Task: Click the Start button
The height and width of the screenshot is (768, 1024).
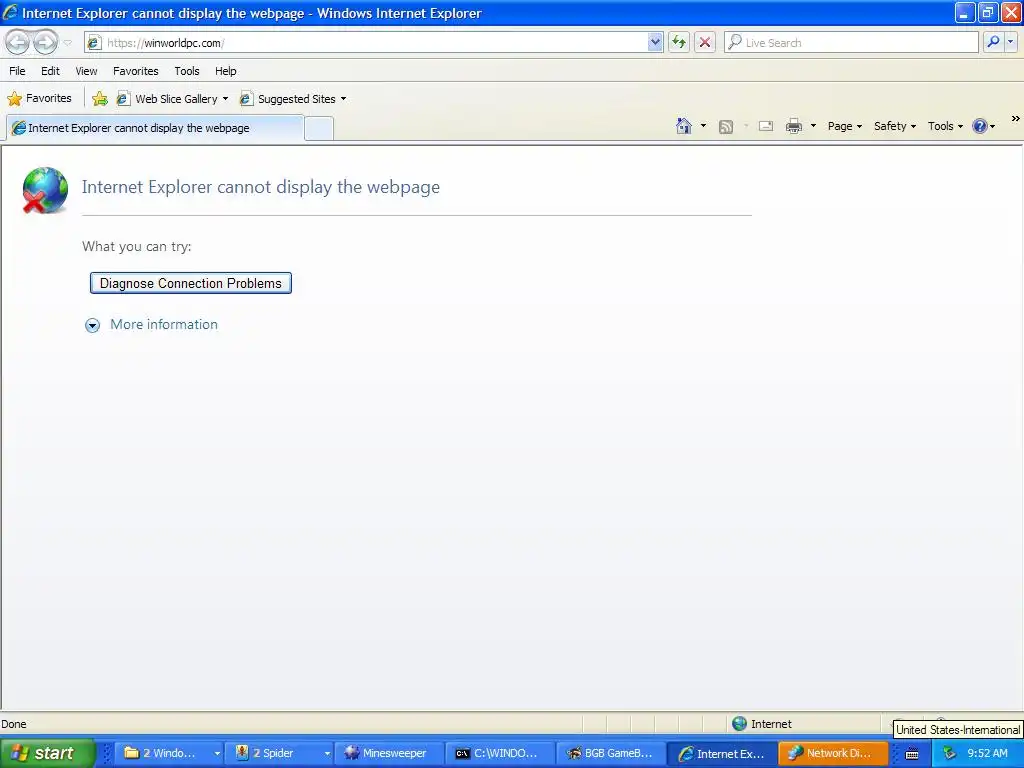Action: coord(47,753)
